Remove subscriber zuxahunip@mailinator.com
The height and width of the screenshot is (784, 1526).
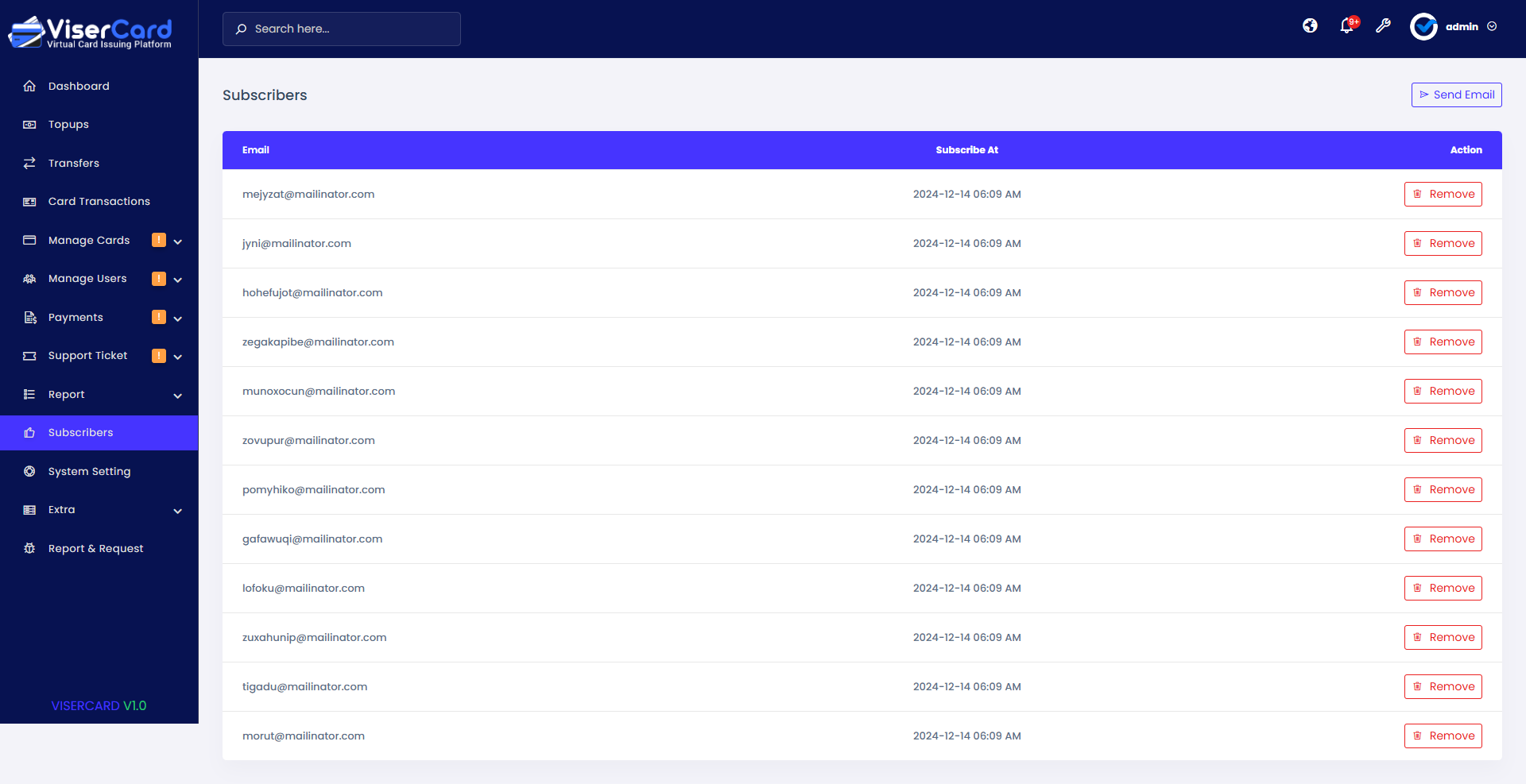[x=1443, y=637]
